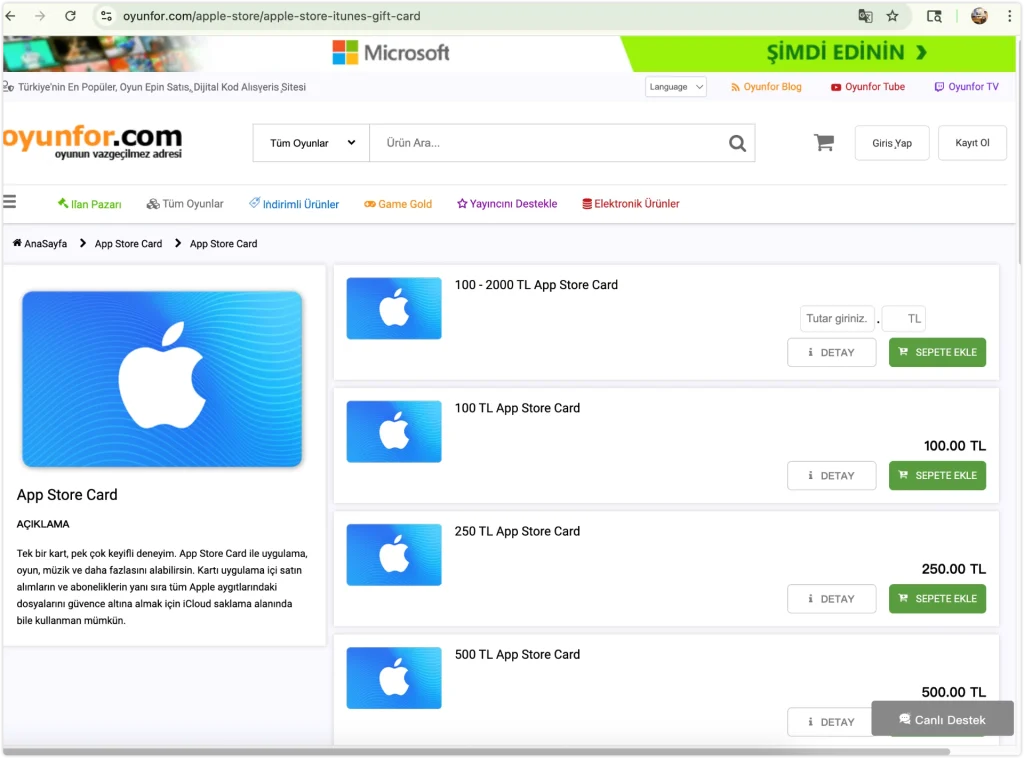This screenshot has height=758, width=1024.
Task: Expand the Tüm Oyunlar category dropdown
Action: click(312, 143)
